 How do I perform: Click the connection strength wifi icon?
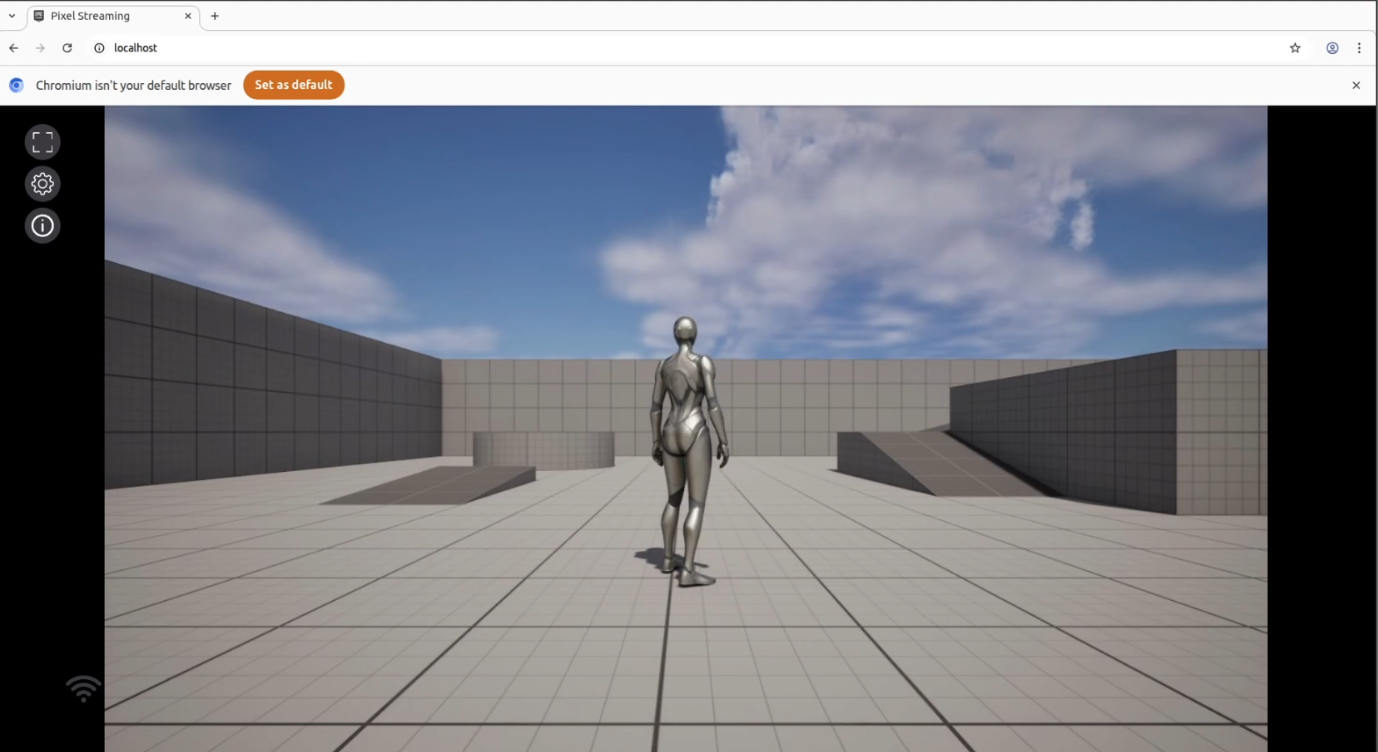tap(83, 688)
